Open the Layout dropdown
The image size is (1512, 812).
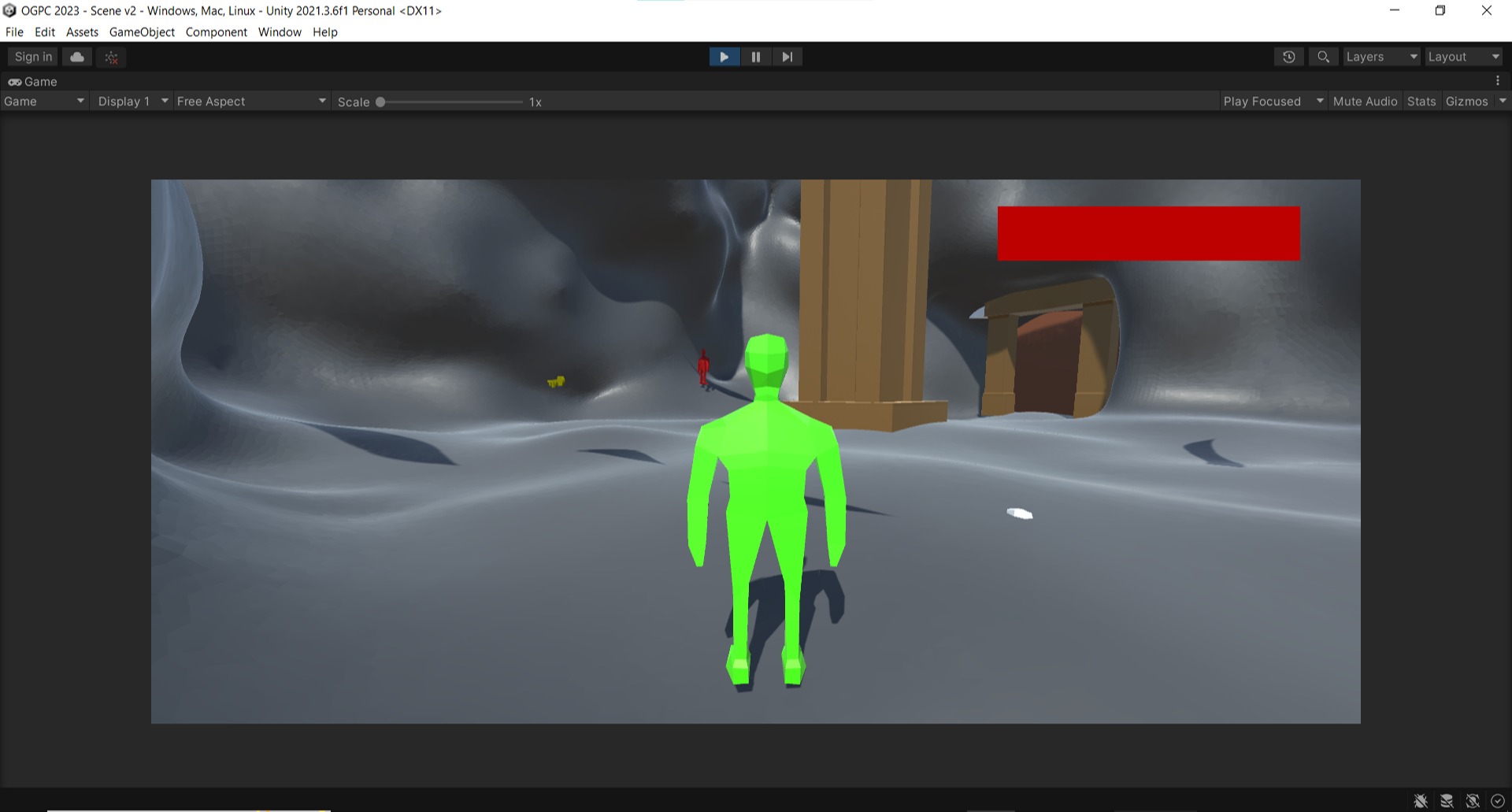coord(1462,56)
